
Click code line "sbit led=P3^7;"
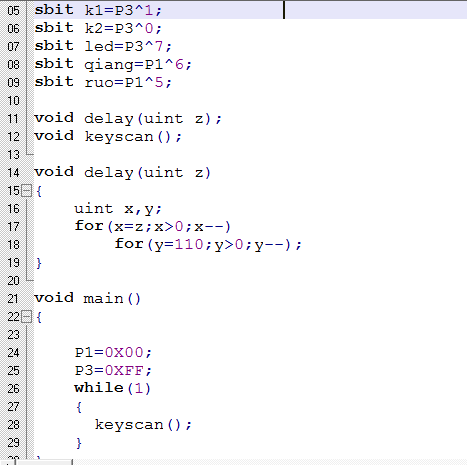103,46
